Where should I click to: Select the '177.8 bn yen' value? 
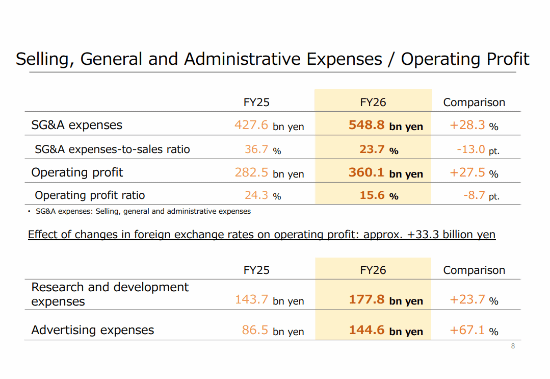[x=386, y=300]
